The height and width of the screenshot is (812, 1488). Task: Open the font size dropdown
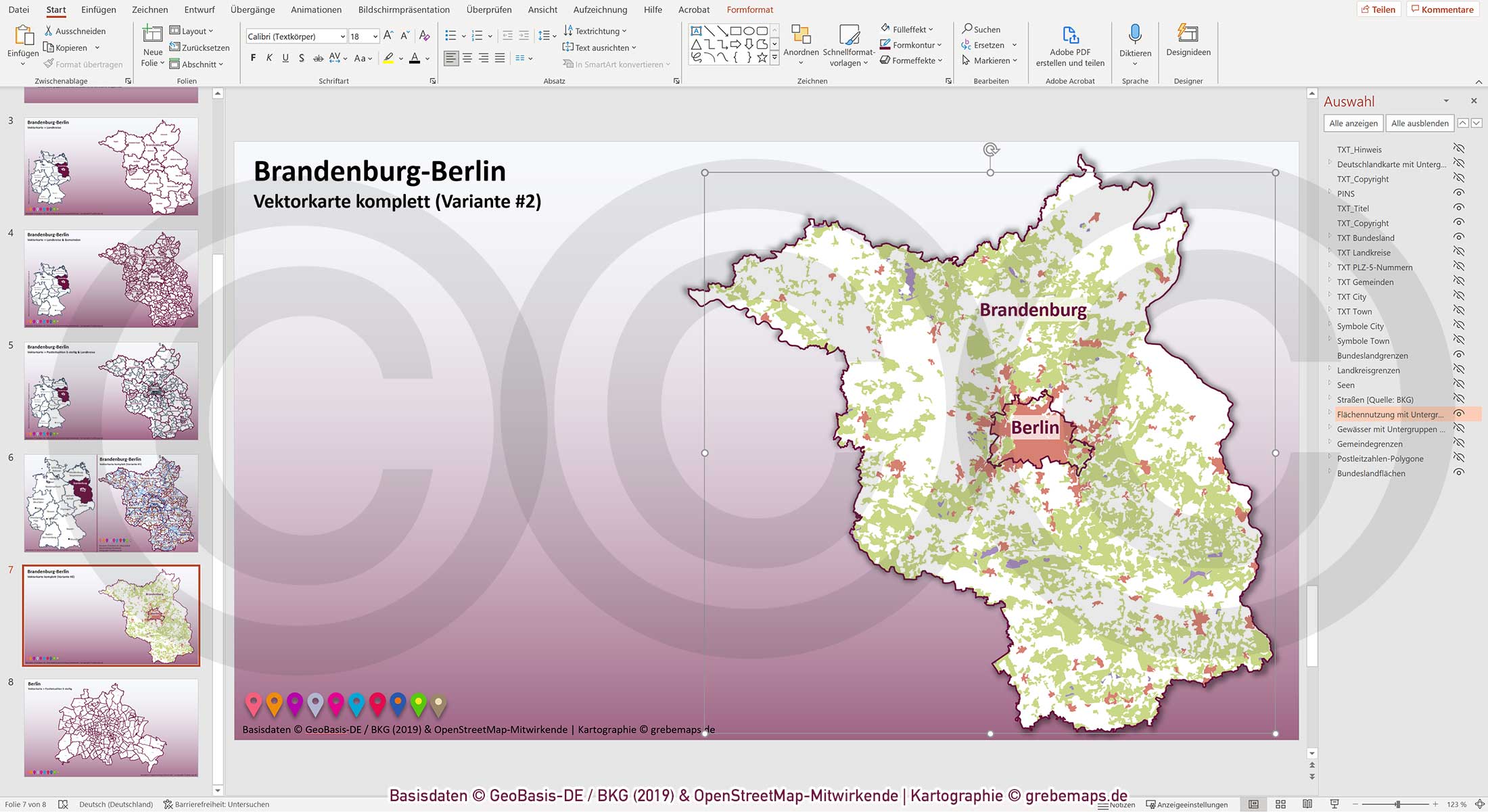coord(376,36)
